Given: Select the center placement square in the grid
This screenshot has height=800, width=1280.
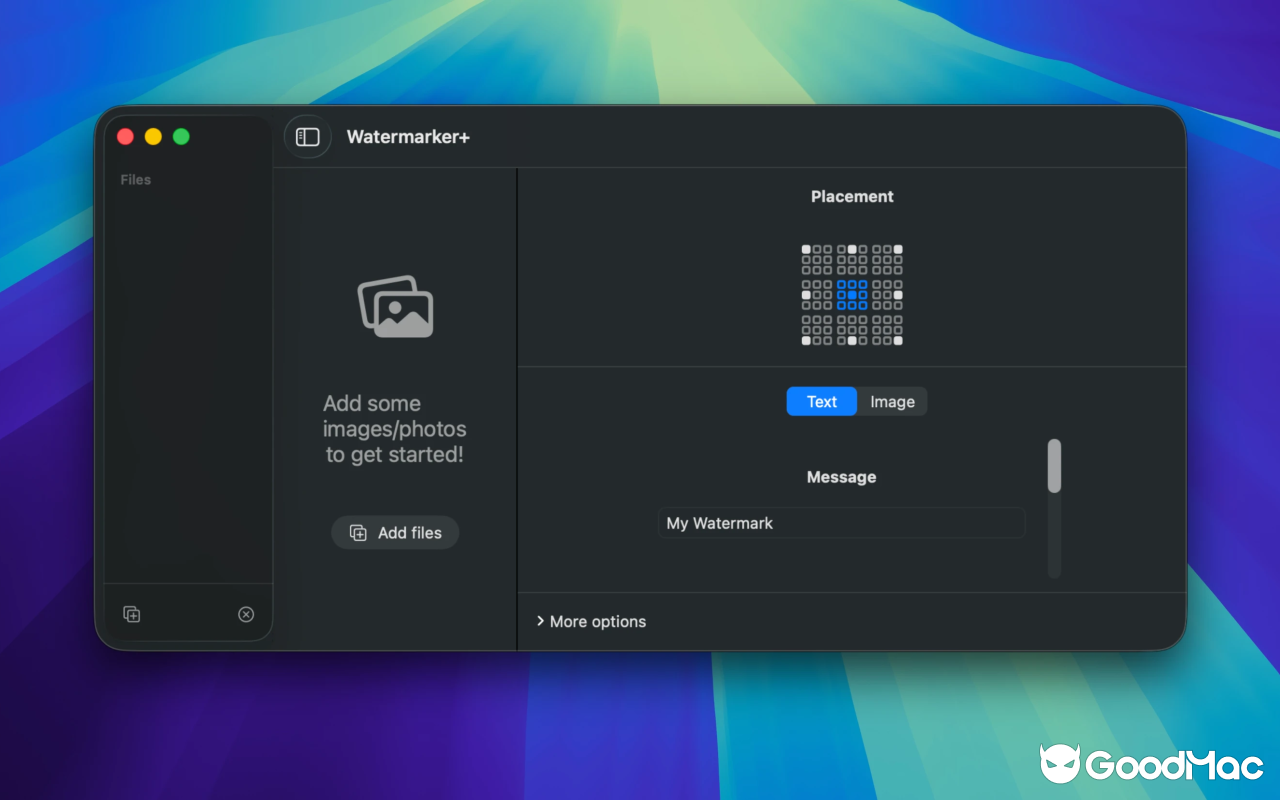Looking at the screenshot, I should pyautogui.click(x=852, y=295).
